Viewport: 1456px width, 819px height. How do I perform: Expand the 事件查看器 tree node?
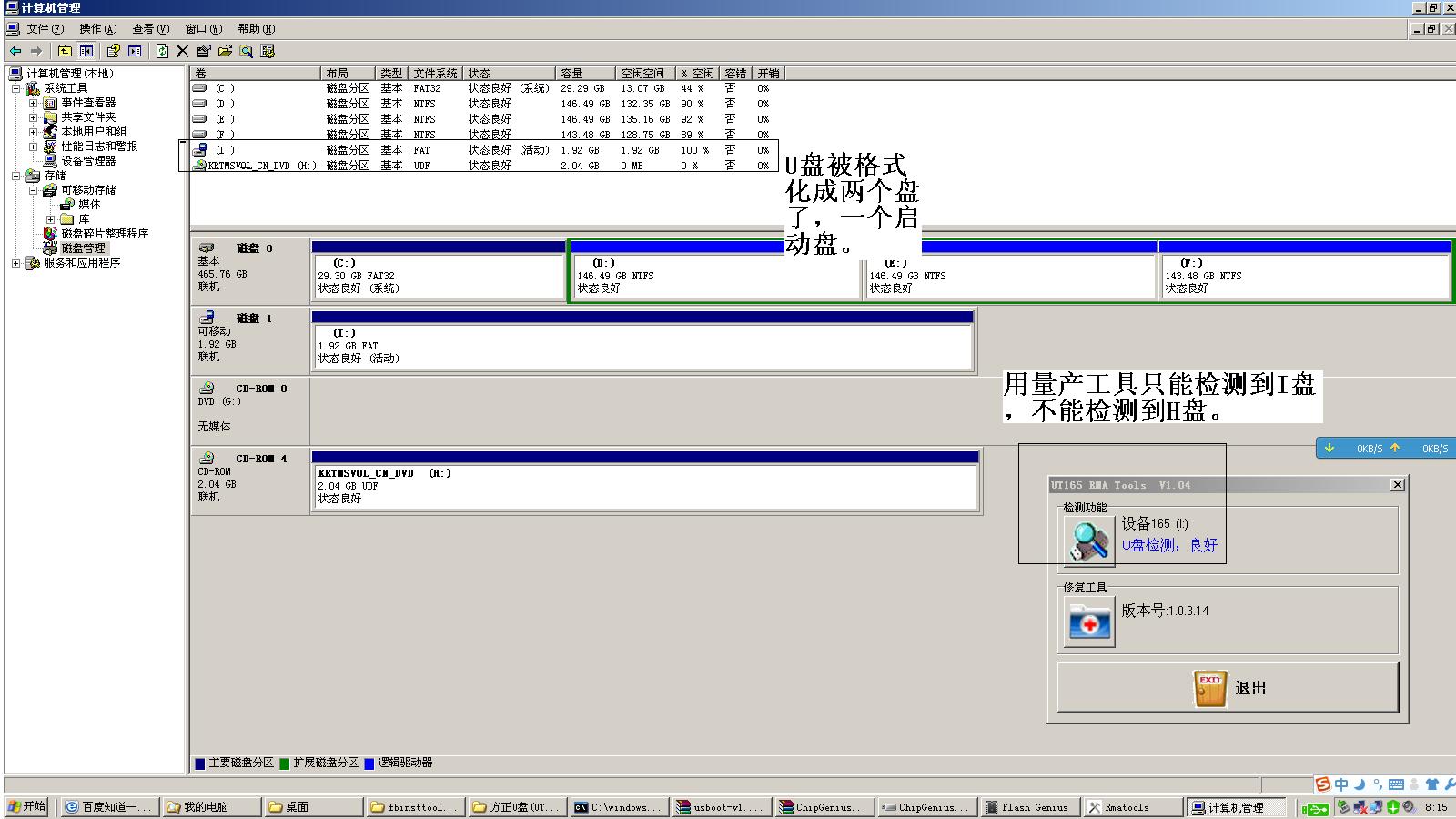[x=33, y=103]
